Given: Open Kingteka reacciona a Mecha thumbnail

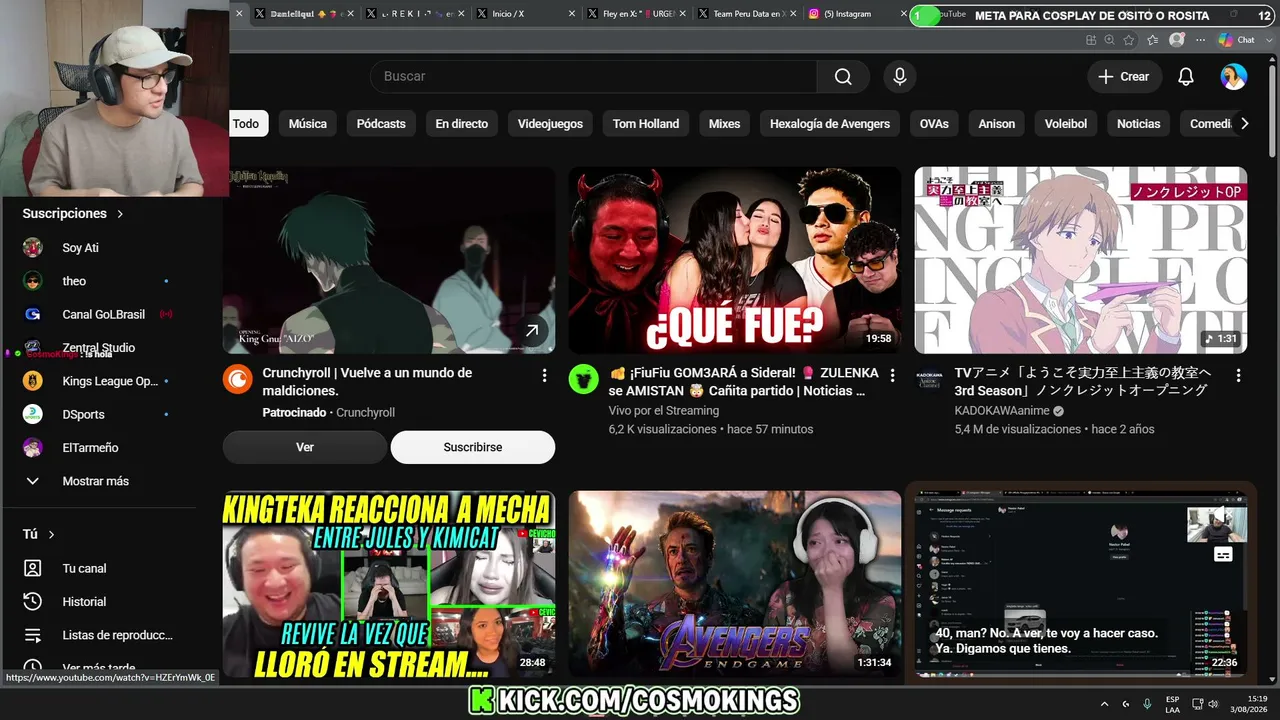Looking at the screenshot, I should pos(389,584).
